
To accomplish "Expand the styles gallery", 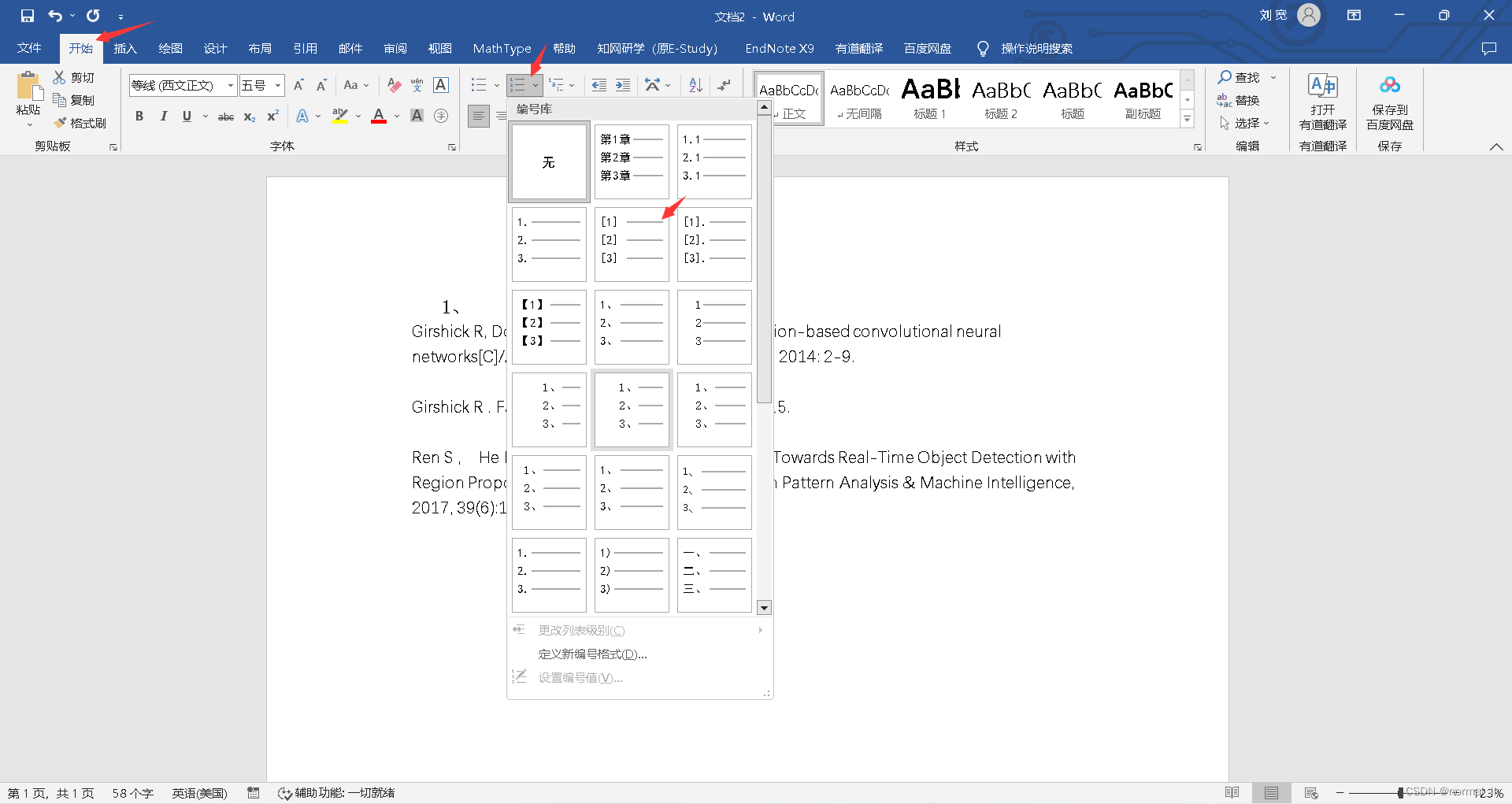I will tap(1188, 119).
